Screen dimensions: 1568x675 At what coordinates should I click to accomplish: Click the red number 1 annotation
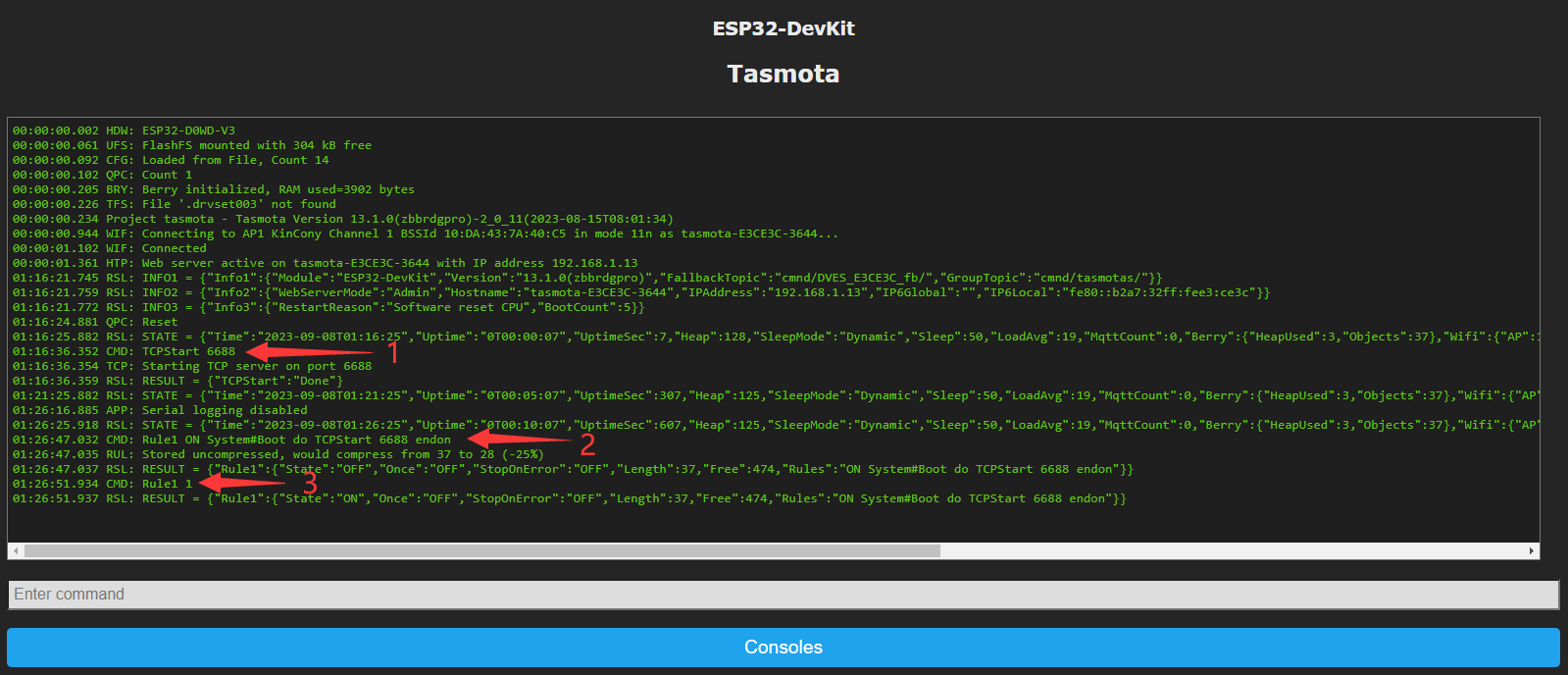[393, 352]
